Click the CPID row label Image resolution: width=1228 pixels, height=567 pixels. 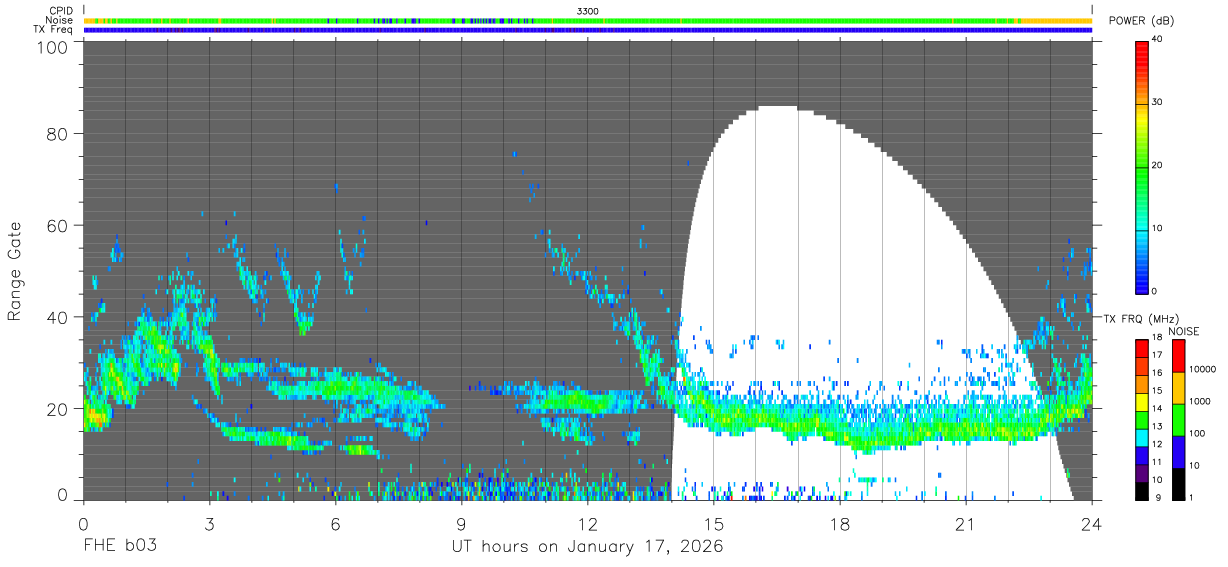point(60,10)
